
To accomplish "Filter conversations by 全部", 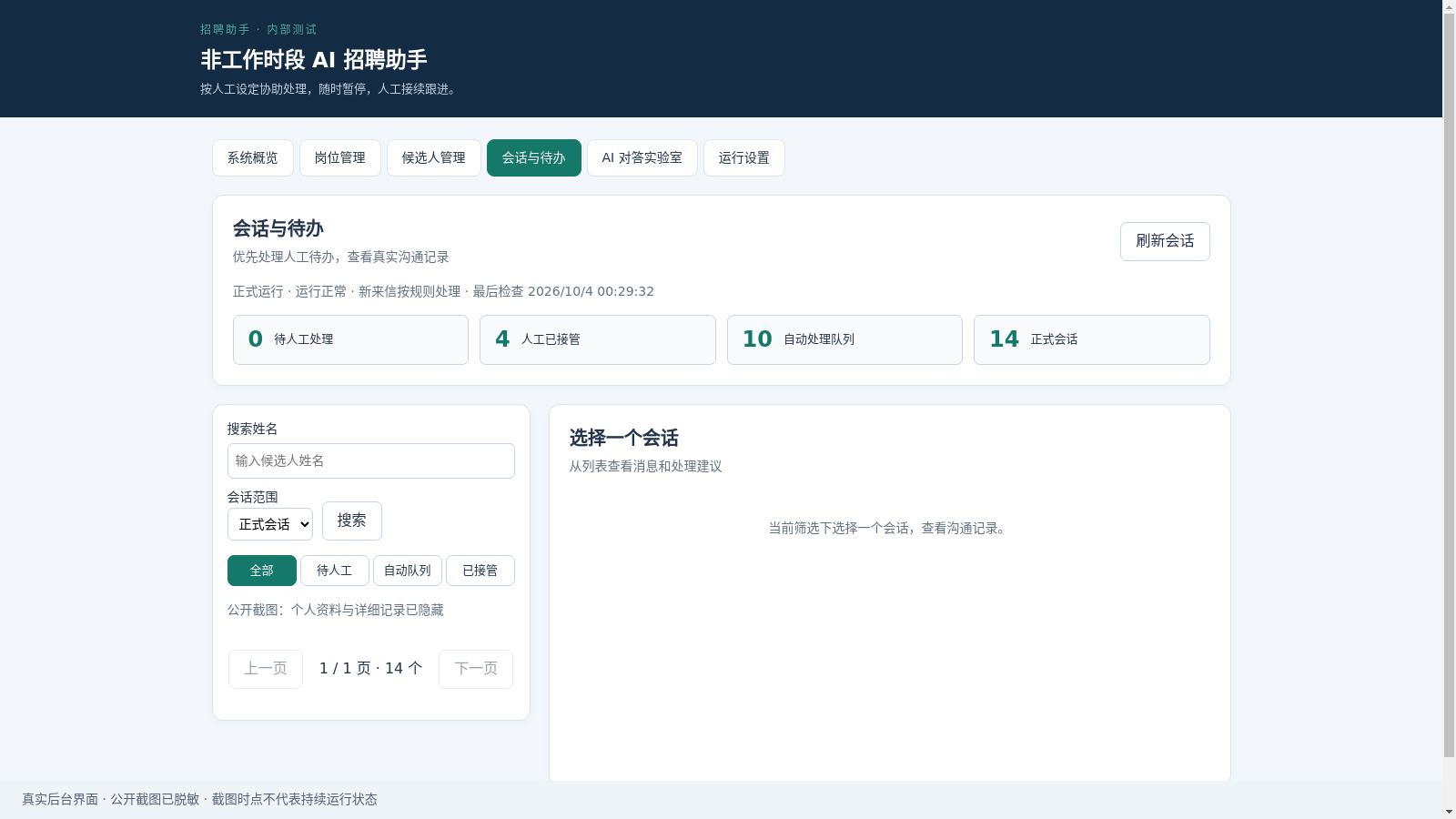I will pos(262,571).
